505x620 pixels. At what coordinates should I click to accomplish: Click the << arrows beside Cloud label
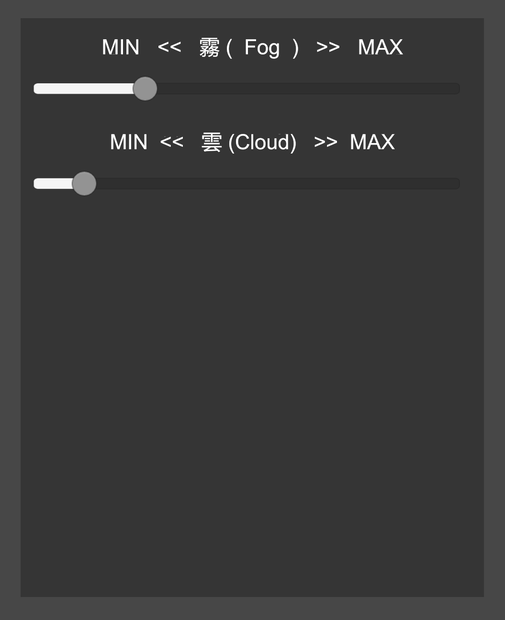pyautogui.click(x=172, y=142)
